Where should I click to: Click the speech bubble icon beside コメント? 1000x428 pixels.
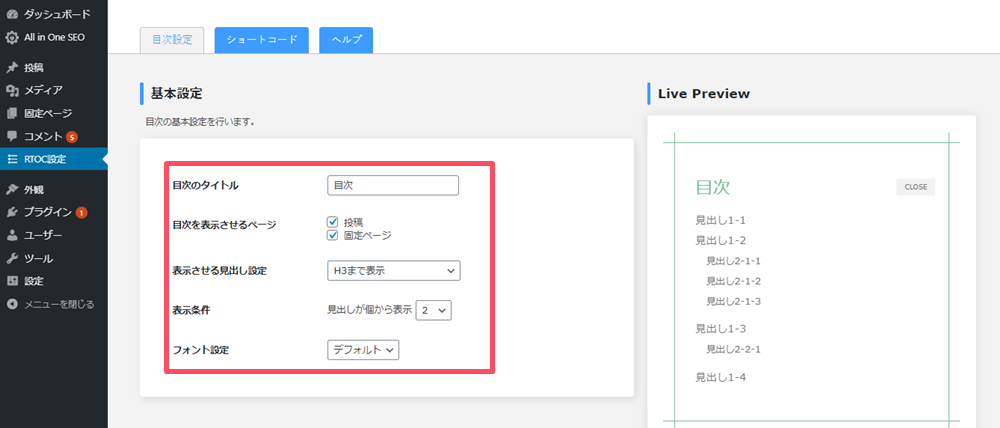pyautogui.click(x=11, y=137)
